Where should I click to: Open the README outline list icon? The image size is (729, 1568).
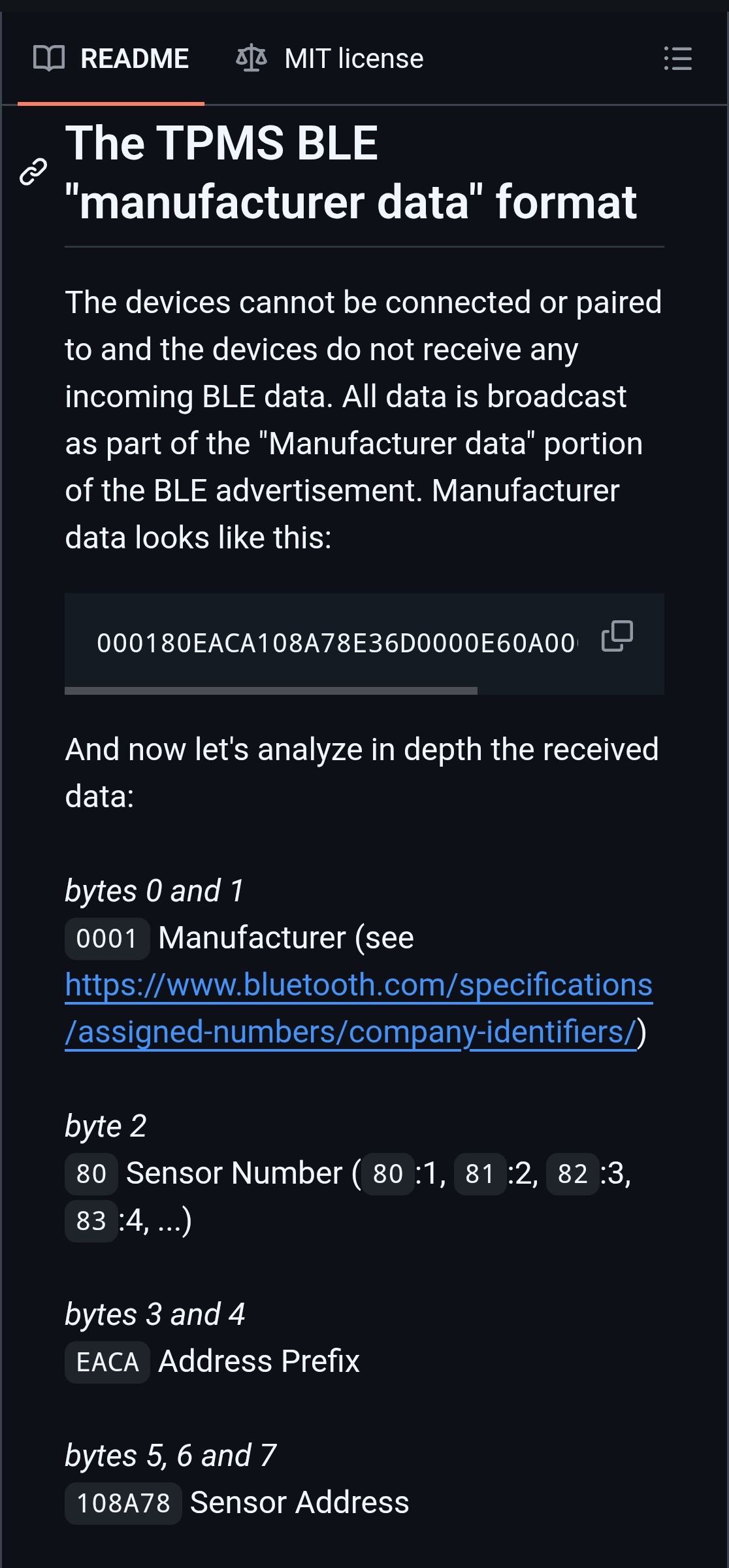point(677,59)
